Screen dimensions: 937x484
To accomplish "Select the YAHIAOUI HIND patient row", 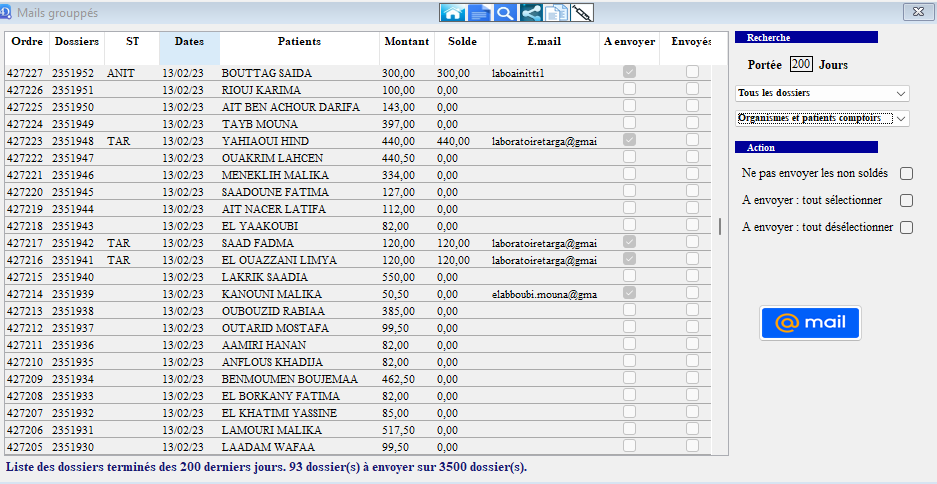I will point(265,142).
